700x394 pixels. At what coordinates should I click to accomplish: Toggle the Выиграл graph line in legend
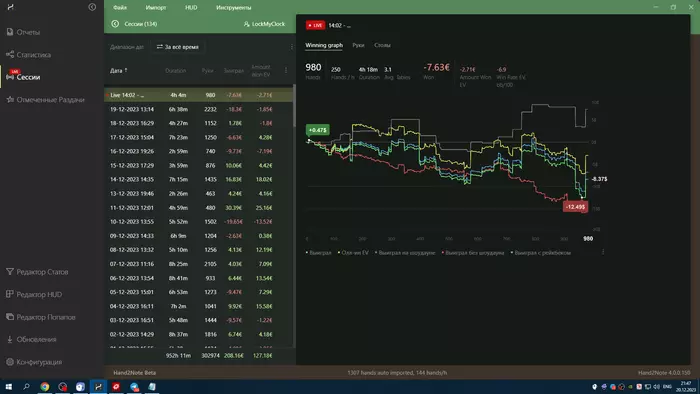pos(319,253)
